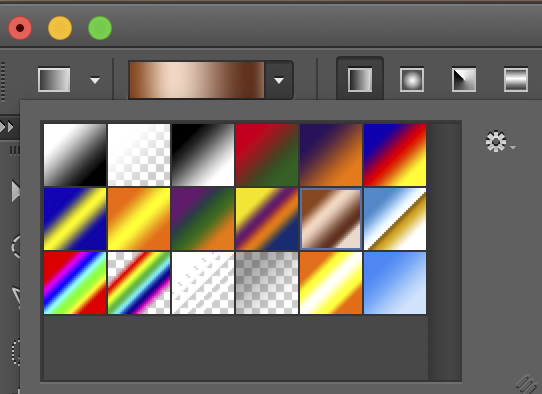Pick the Blue, Red, Yellow gradient
This screenshot has width=542, height=394.
tap(395, 155)
